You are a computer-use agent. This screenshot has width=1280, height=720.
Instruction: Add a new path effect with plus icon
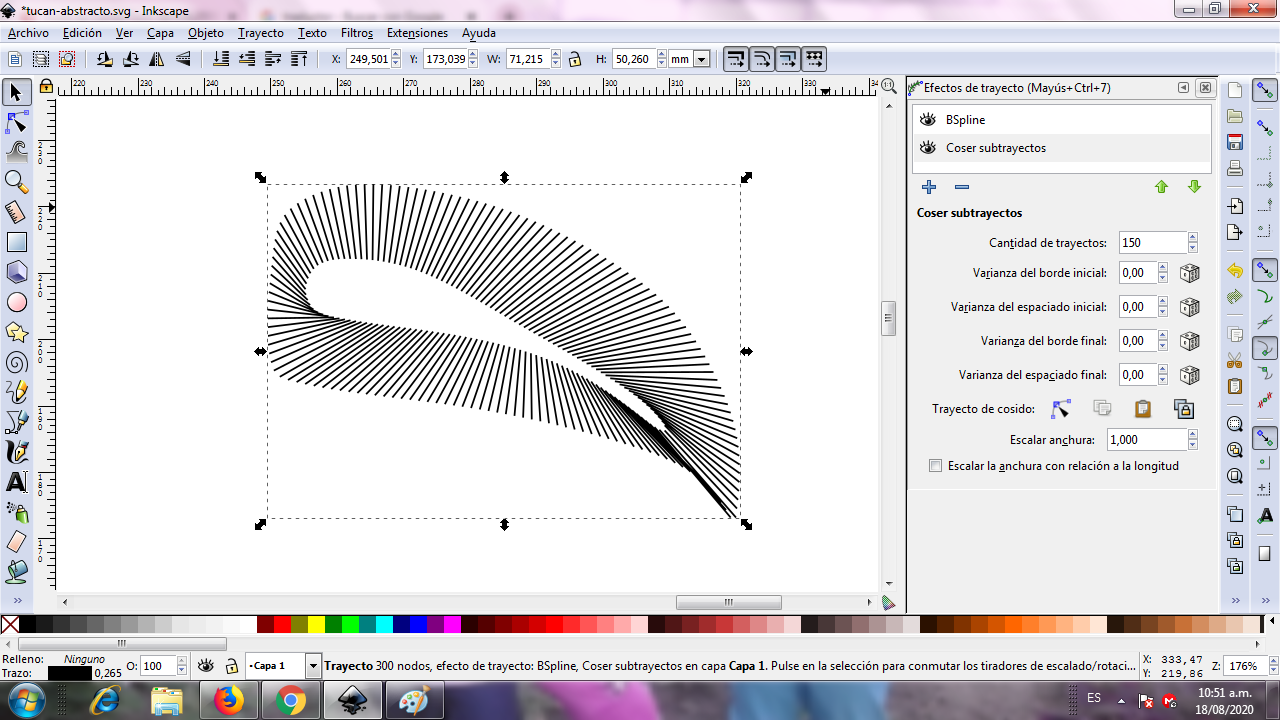click(929, 187)
